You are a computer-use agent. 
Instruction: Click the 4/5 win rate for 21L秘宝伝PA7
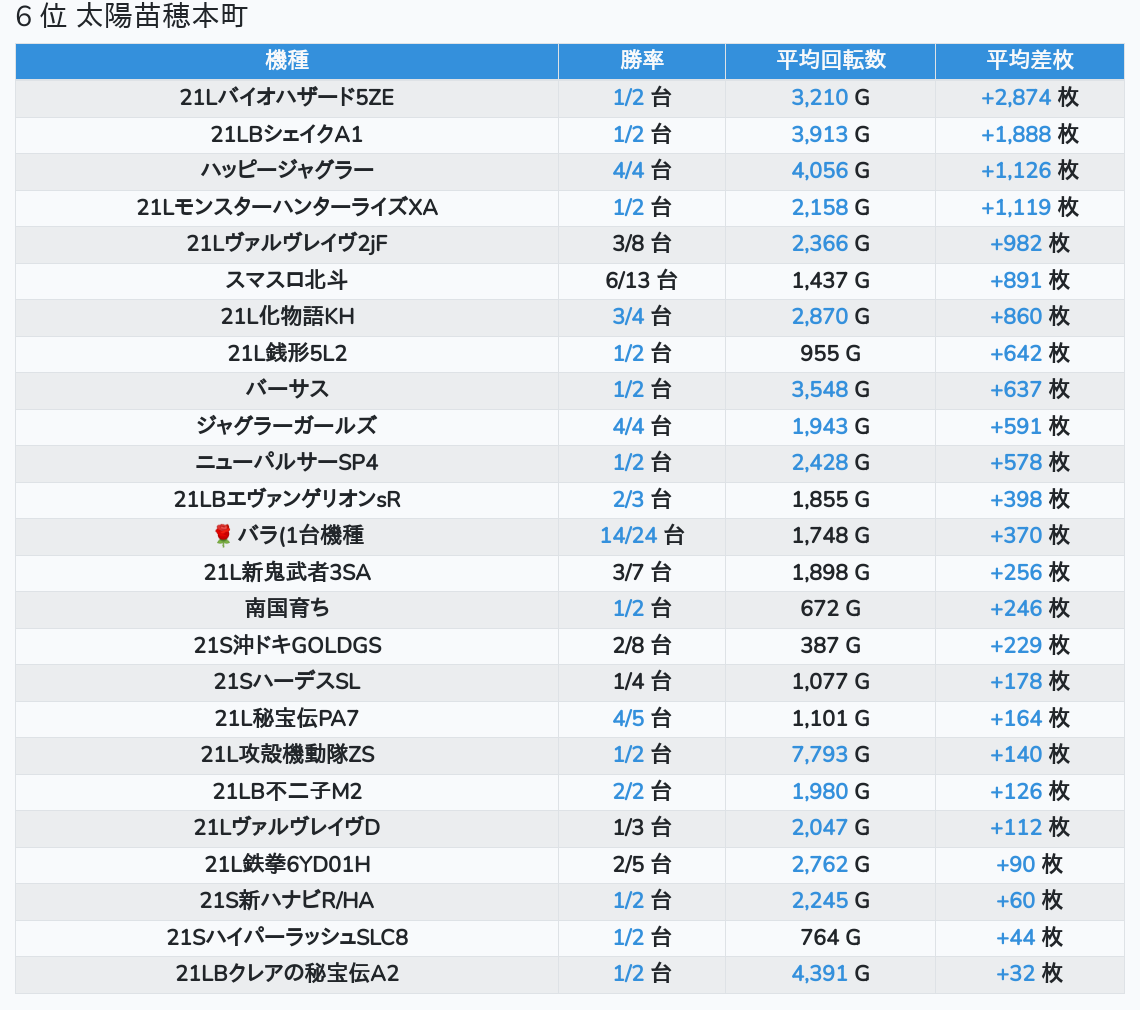point(628,718)
